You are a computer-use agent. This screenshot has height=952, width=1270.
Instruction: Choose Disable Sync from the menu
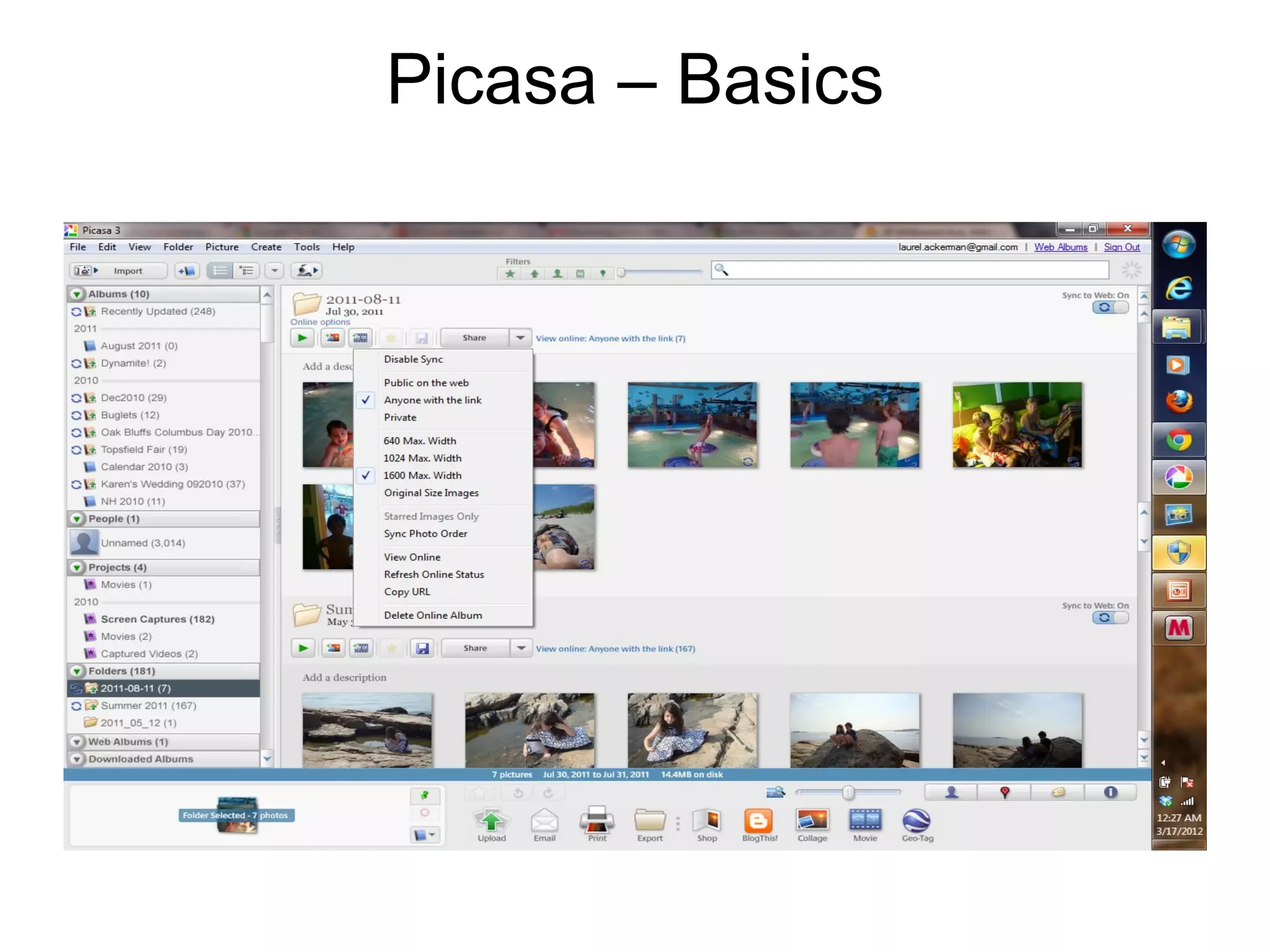(444, 359)
